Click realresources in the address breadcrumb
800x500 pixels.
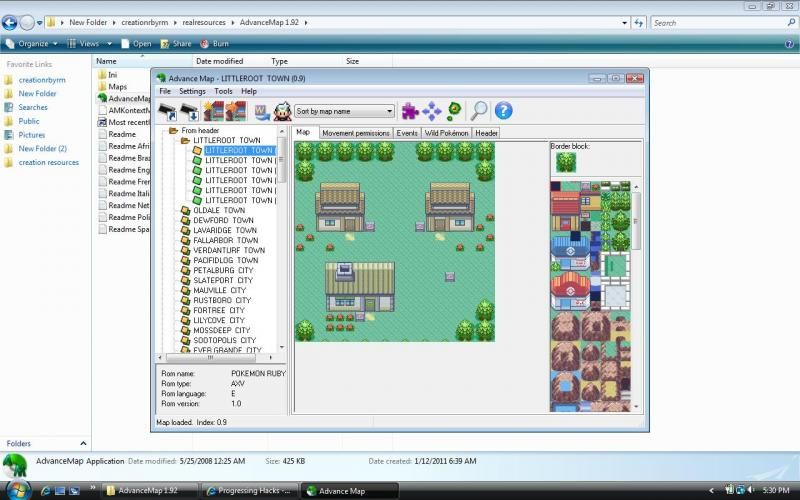click(204, 22)
